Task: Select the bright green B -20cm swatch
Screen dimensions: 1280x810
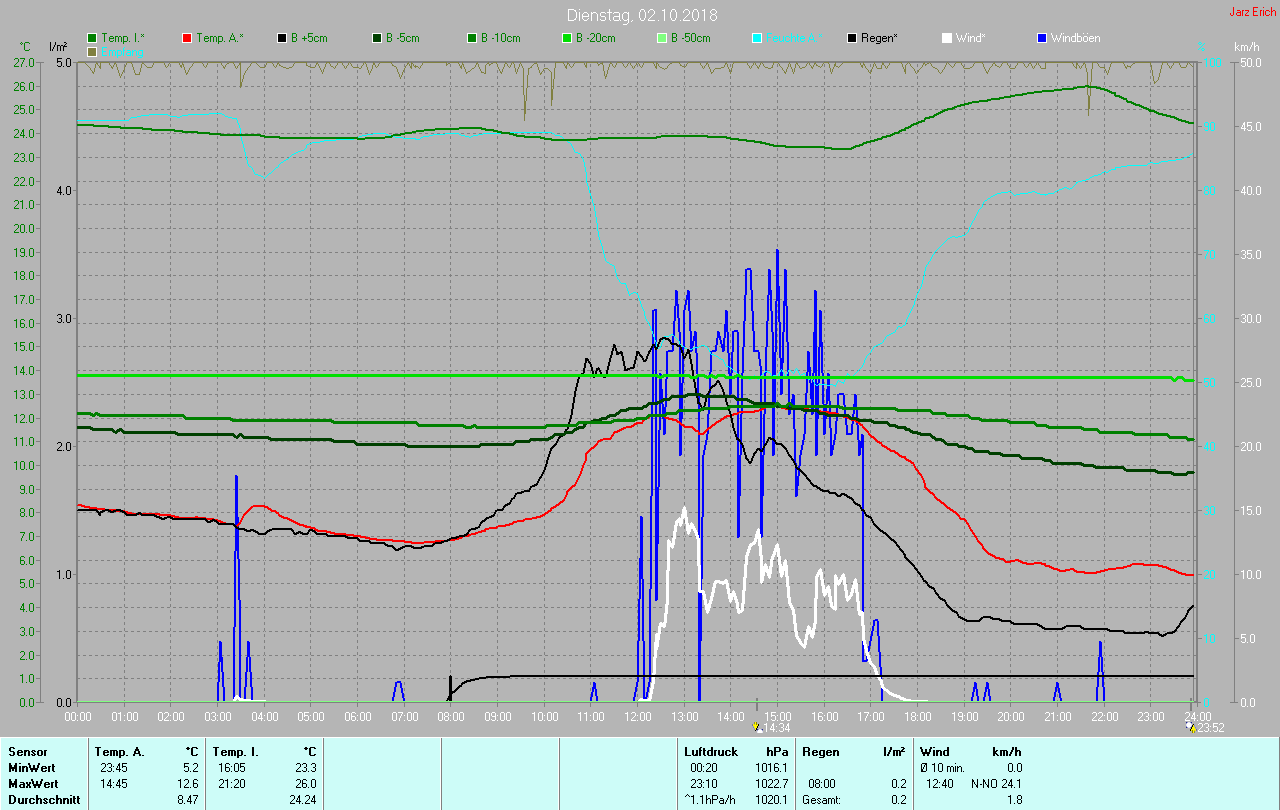Action: point(566,38)
